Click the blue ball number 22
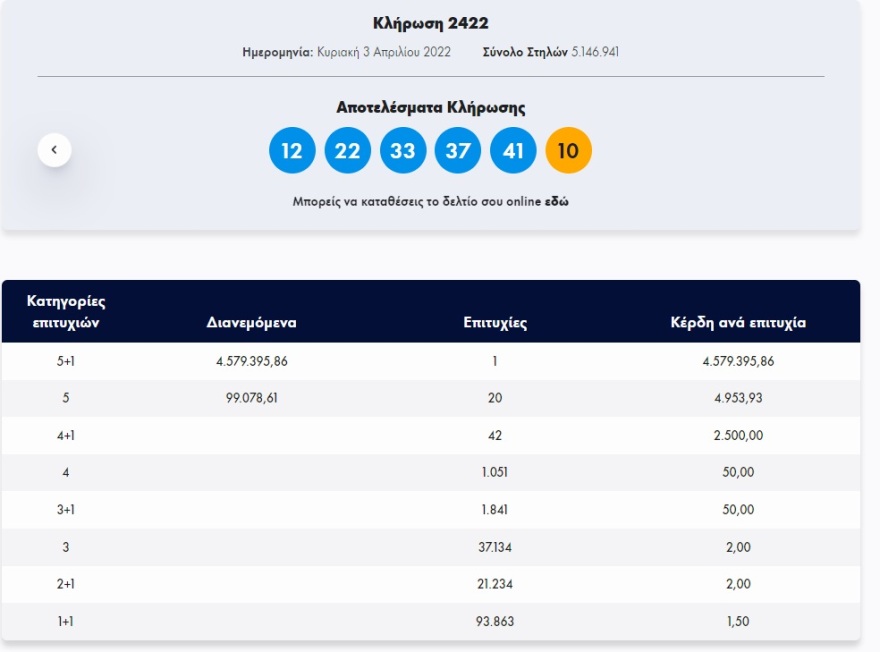 click(x=347, y=151)
